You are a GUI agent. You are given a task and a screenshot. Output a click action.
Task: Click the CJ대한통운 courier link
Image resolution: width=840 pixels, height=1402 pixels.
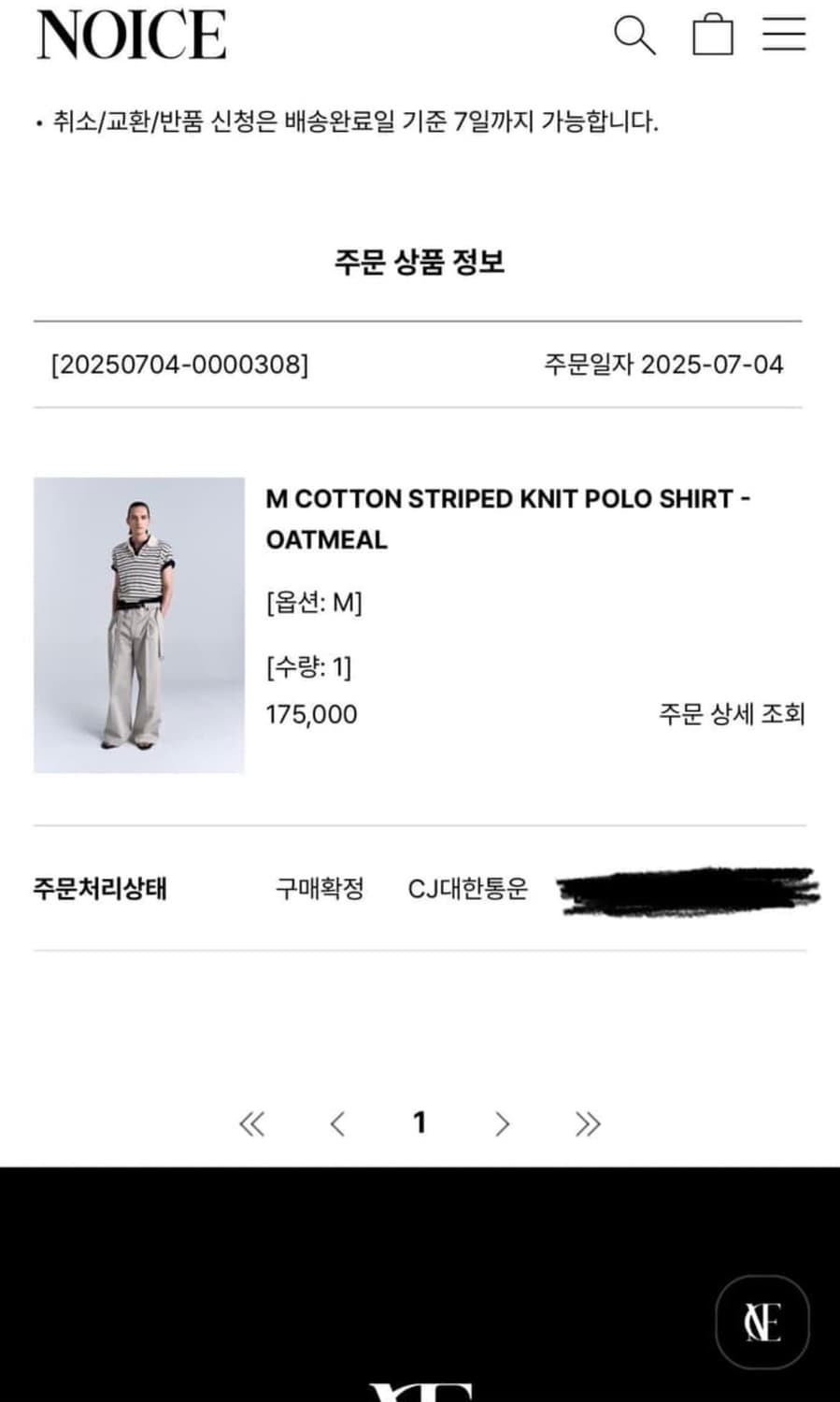[x=467, y=888]
